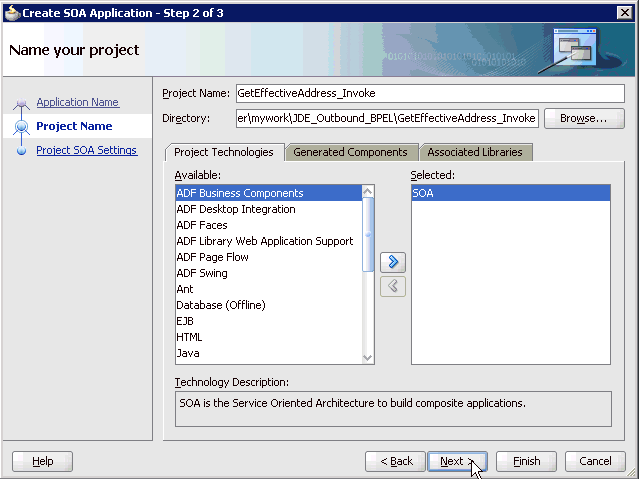Focus the Directory path field

click(x=387, y=118)
